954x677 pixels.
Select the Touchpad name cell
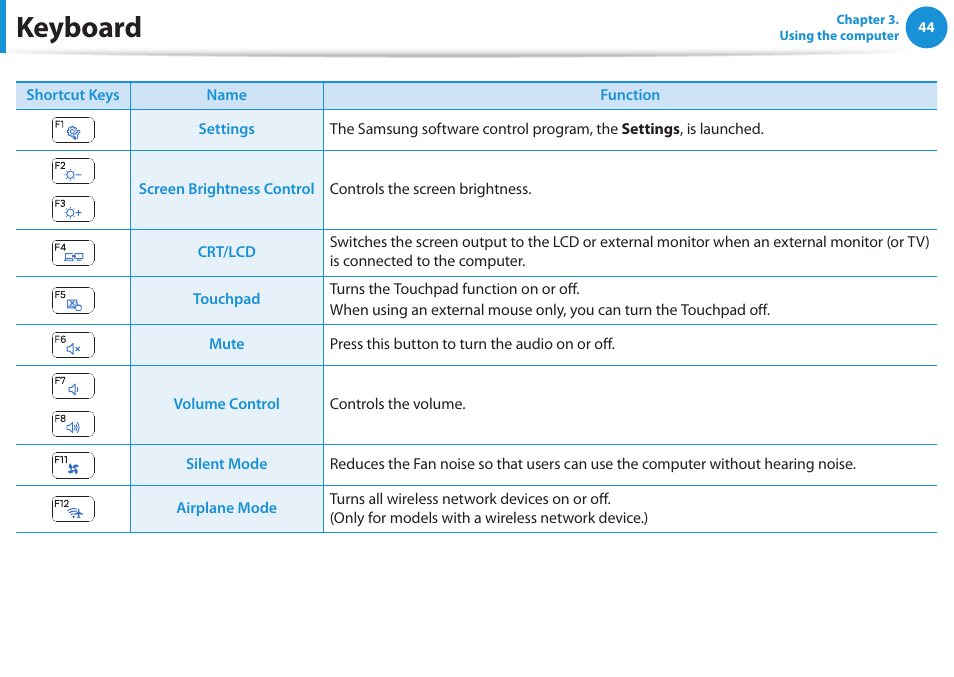pos(226,300)
